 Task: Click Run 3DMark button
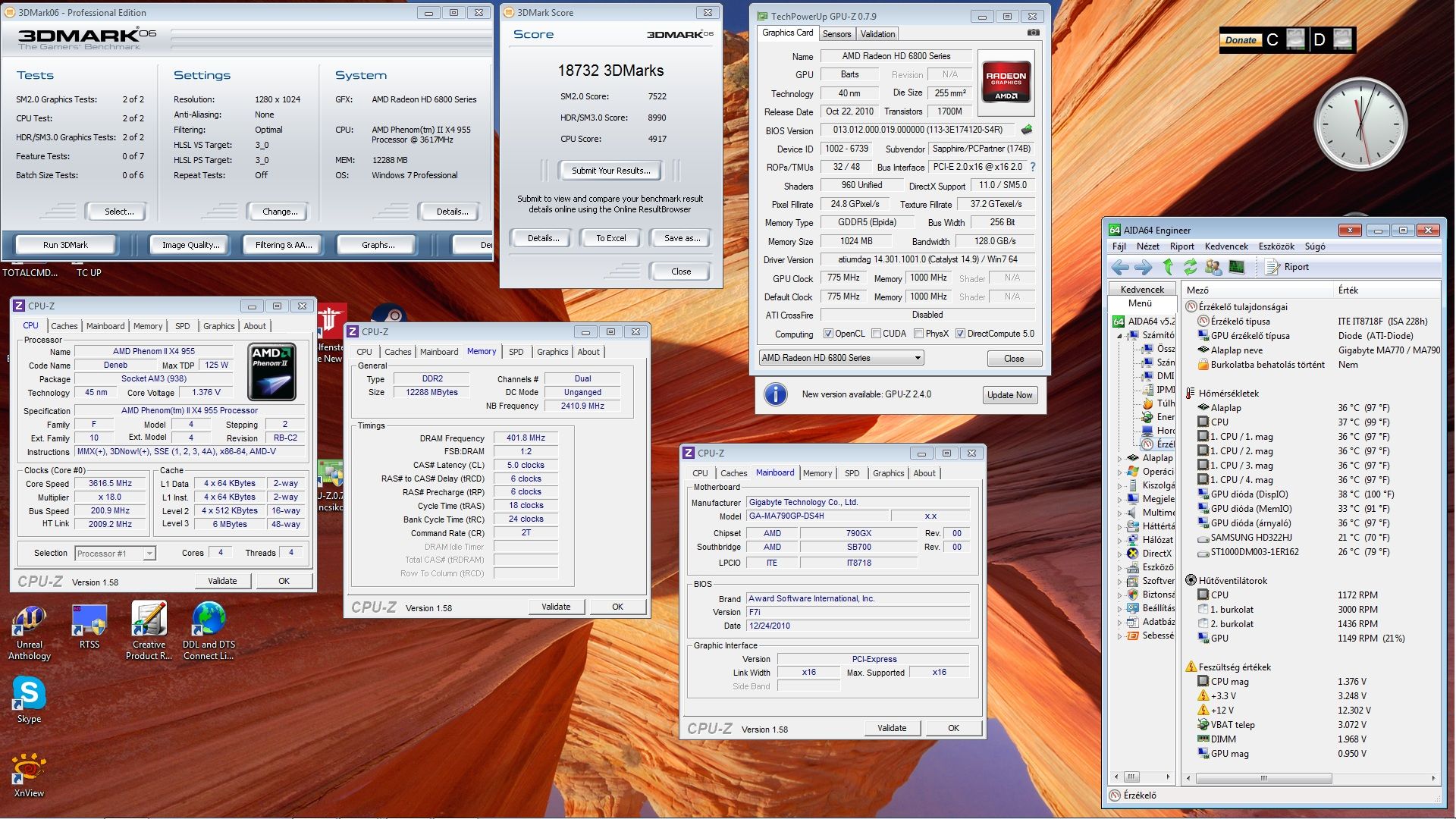[x=65, y=245]
